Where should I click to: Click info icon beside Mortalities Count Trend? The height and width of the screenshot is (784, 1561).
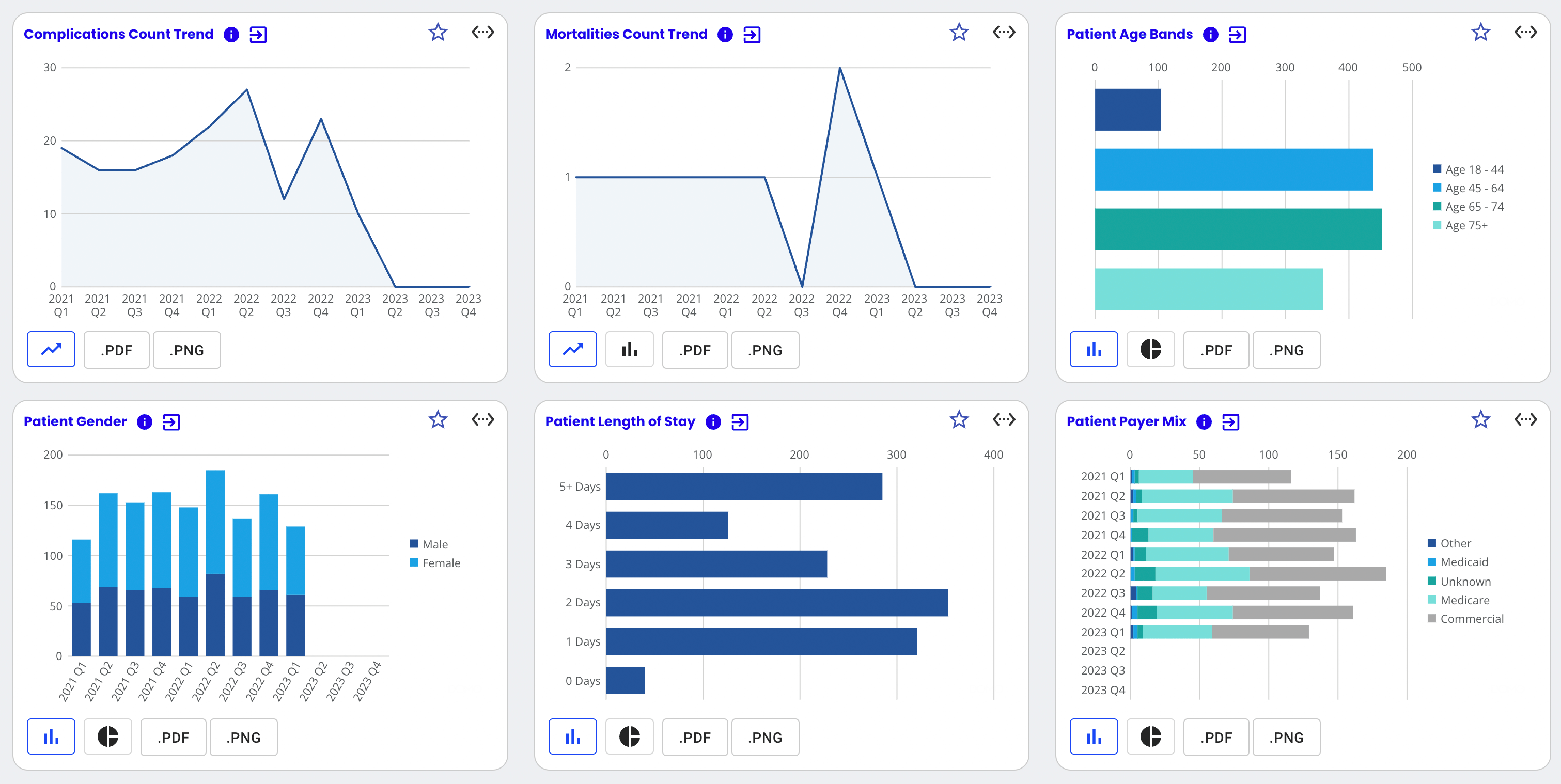point(725,35)
